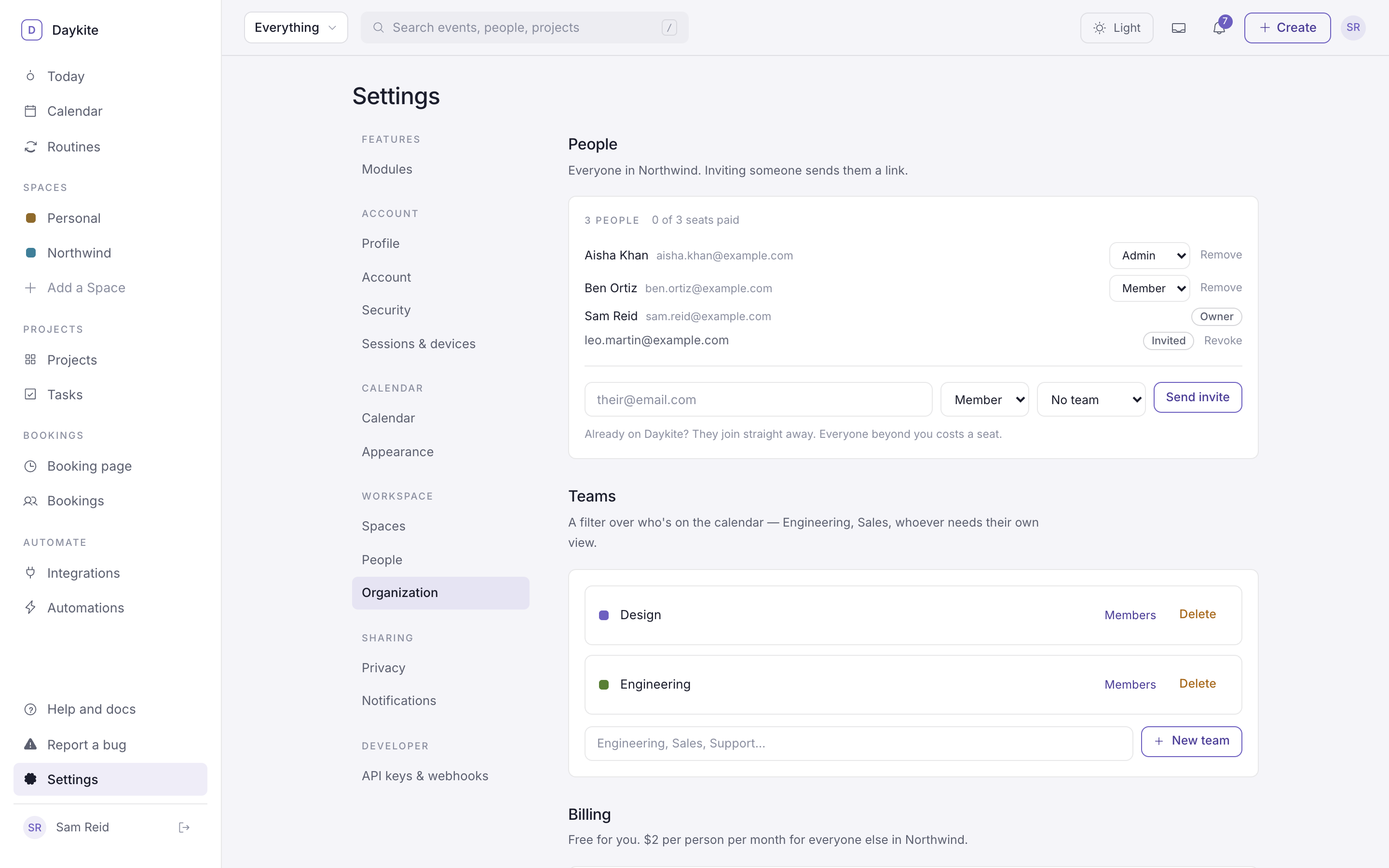Click the Booking page clock icon
This screenshot has height=868, width=1389.
(x=30, y=465)
